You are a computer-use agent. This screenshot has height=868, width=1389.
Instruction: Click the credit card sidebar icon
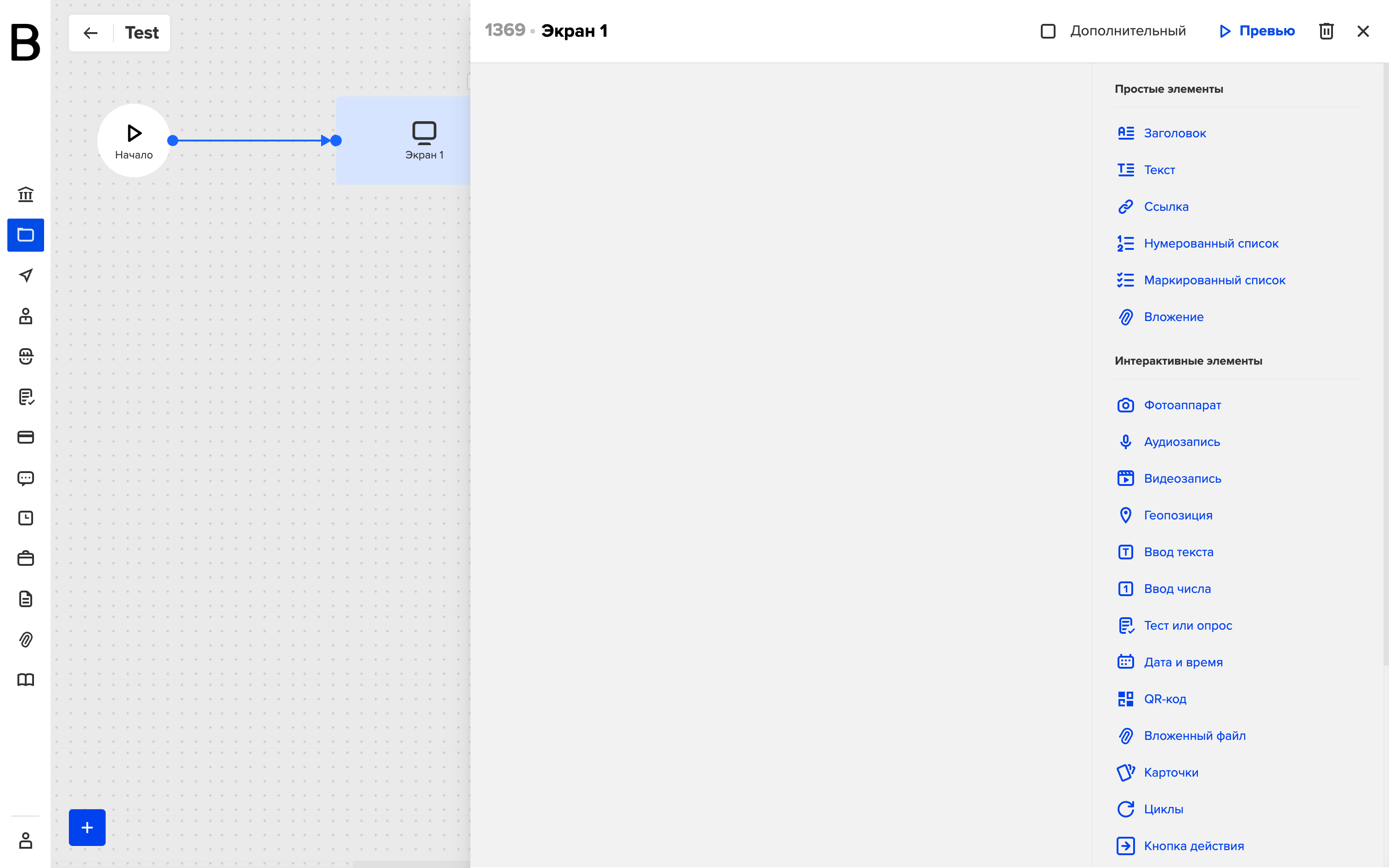(x=25, y=437)
